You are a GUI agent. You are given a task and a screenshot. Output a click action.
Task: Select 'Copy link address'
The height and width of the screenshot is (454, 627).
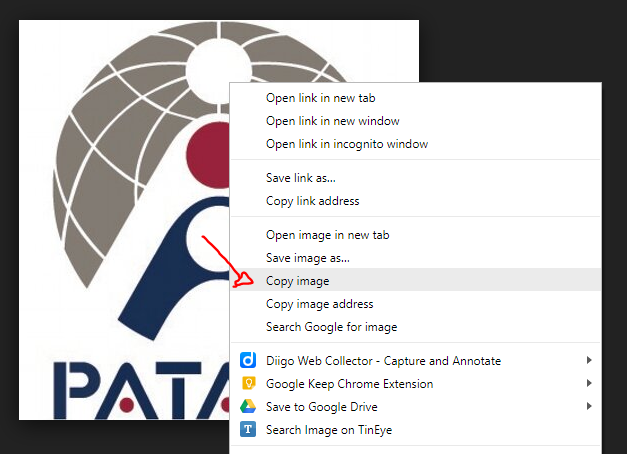point(416,201)
